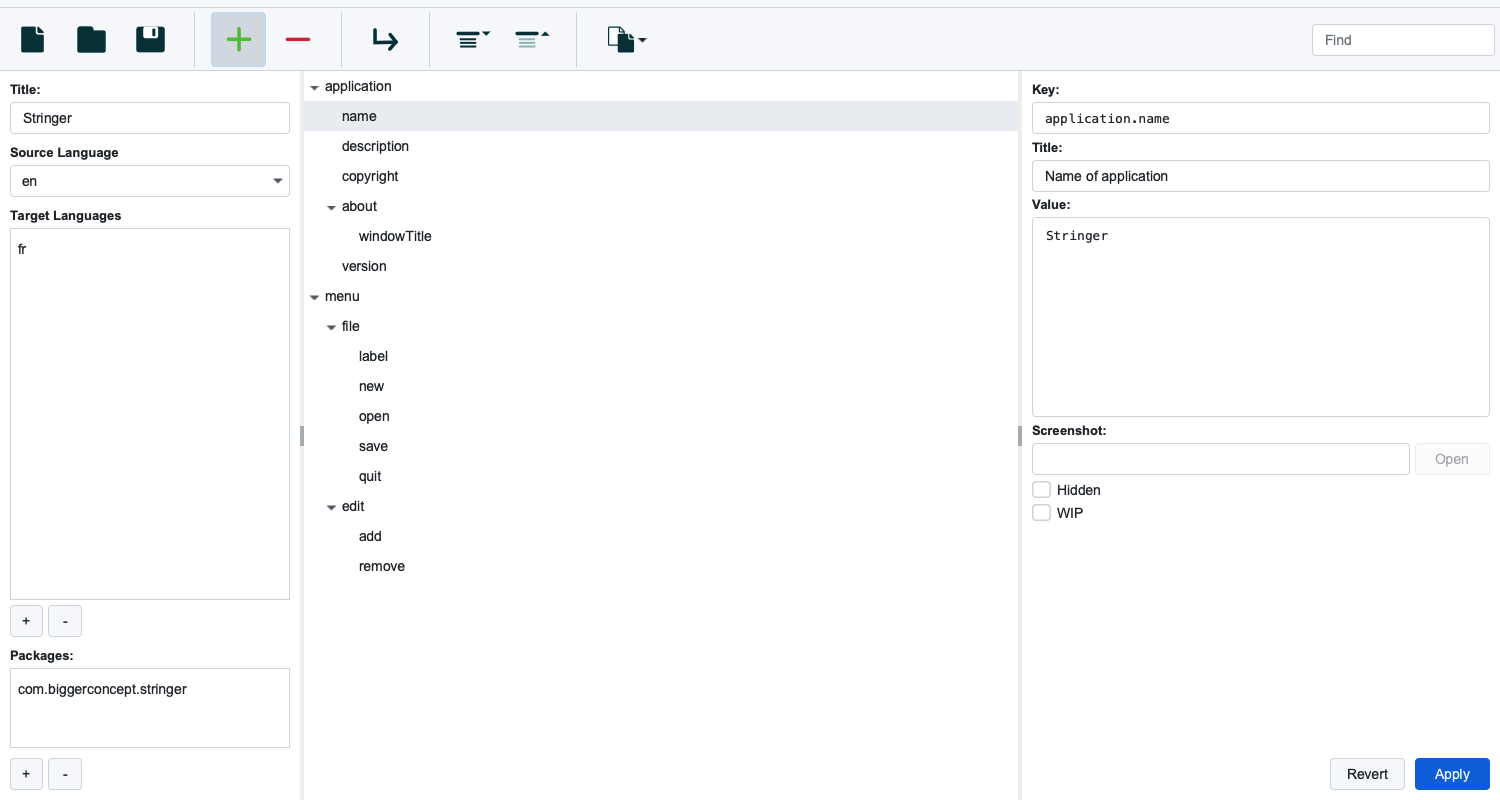Image resolution: width=1500 pixels, height=800 pixels.
Task: Select com.biggerconcept.stringer package entry
Action: [150, 689]
